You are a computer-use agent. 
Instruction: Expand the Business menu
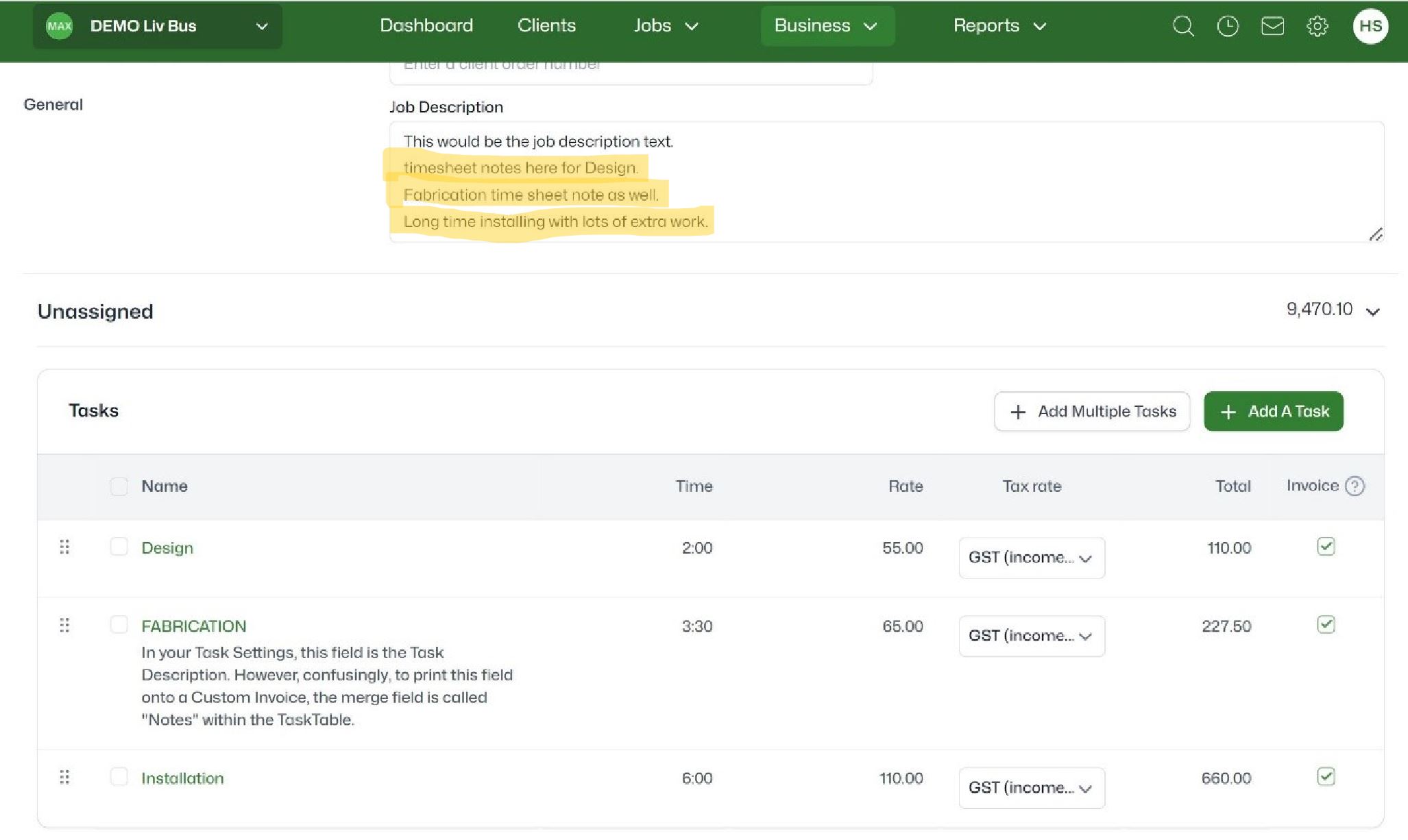(x=827, y=26)
